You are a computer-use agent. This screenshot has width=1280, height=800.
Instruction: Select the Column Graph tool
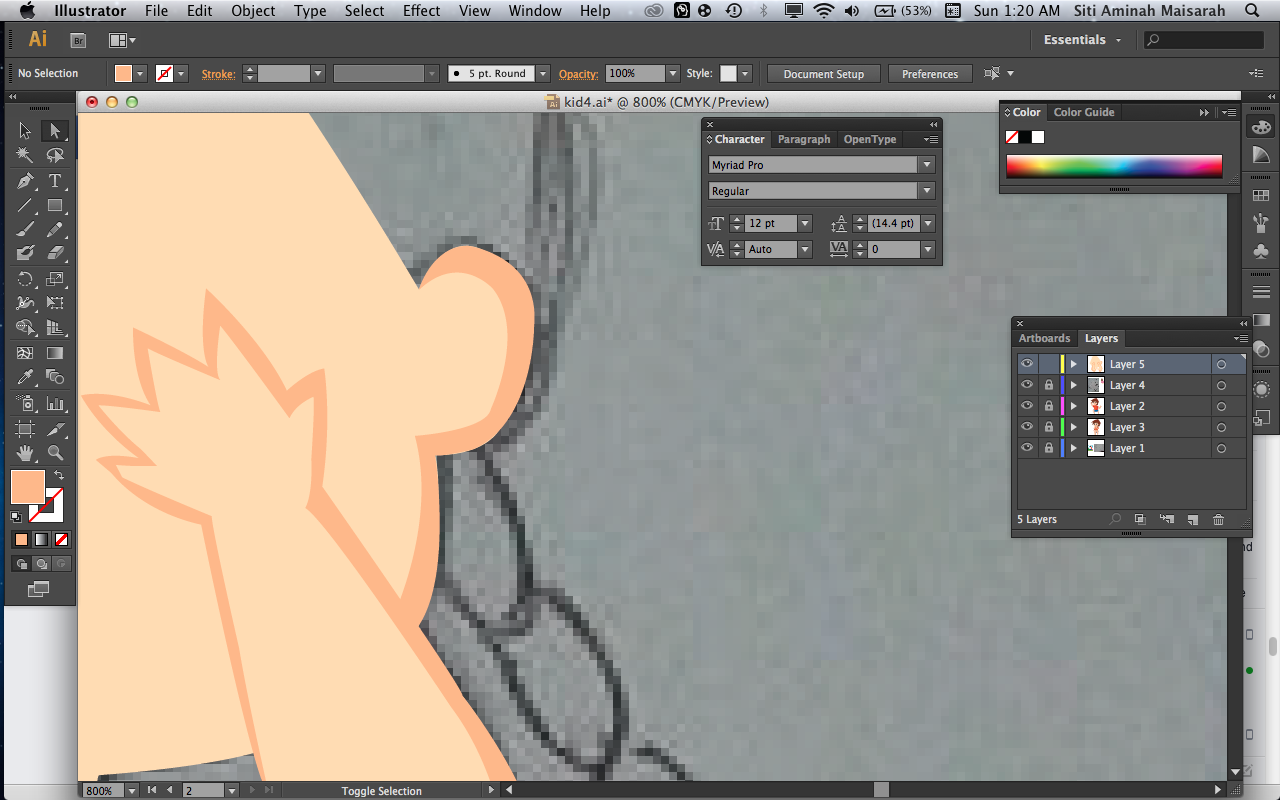(x=55, y=403)
